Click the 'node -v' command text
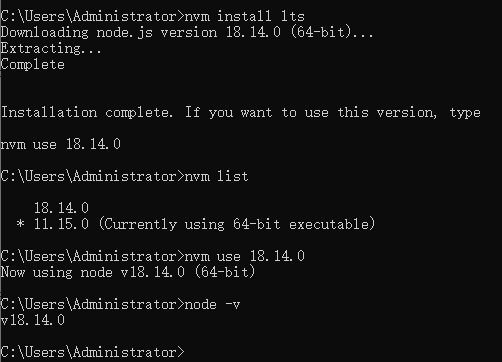Image resolution: width=502 pixels, height=362 pixels. (212, 304)
